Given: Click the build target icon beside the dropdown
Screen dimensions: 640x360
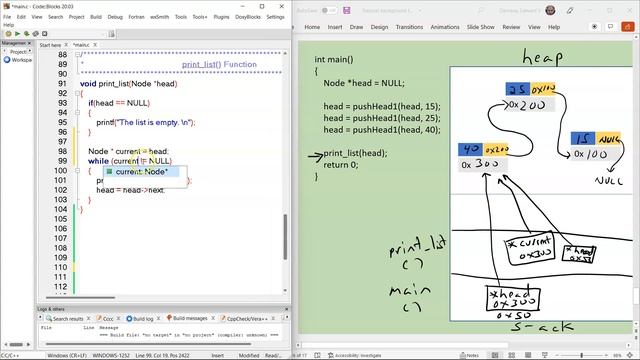Looking at the screenshot, I should click(x=111, y=33).
